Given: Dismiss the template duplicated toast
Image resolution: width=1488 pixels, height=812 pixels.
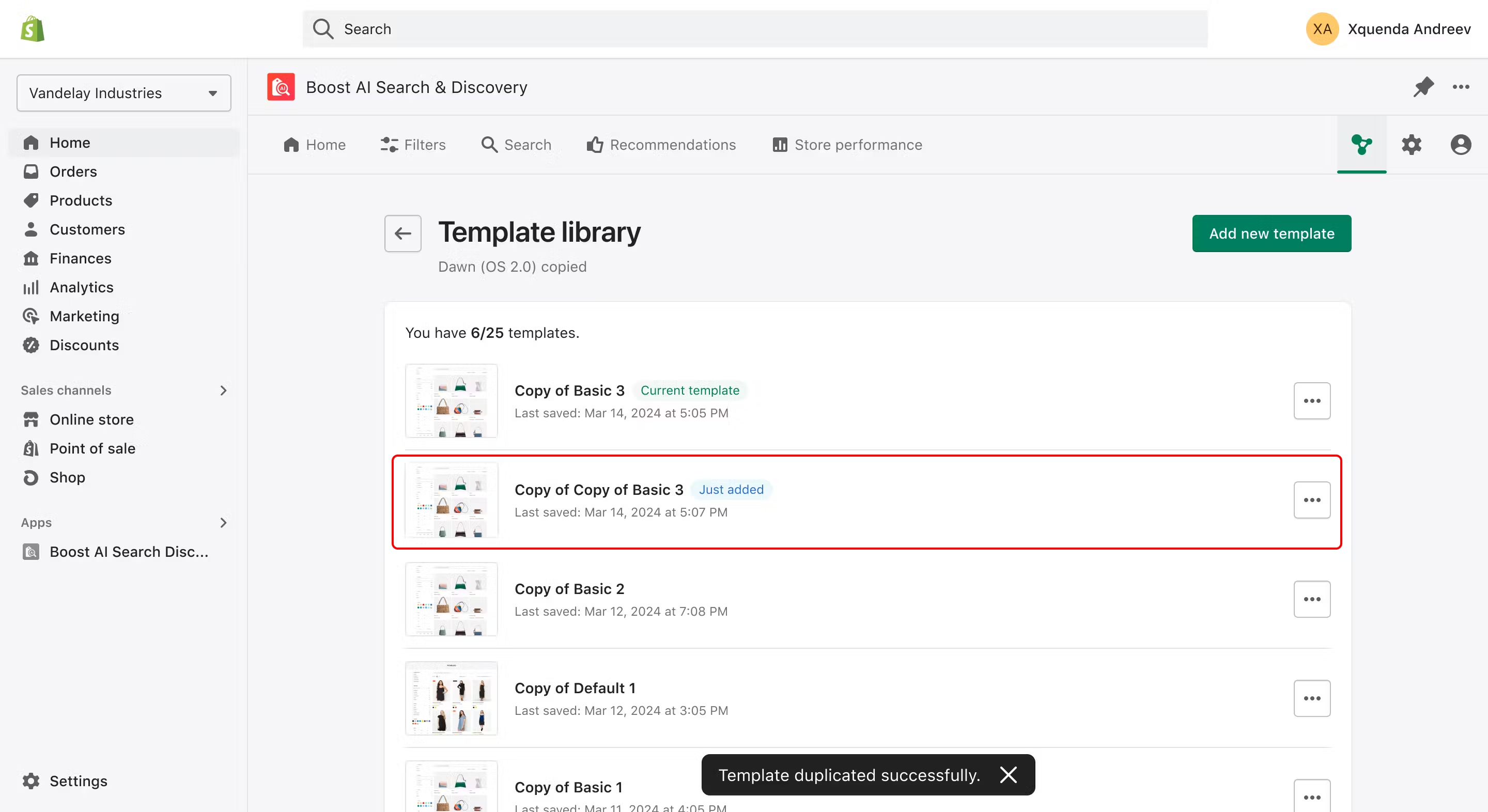Looking at the screenshot, I should coord(1008,774).
